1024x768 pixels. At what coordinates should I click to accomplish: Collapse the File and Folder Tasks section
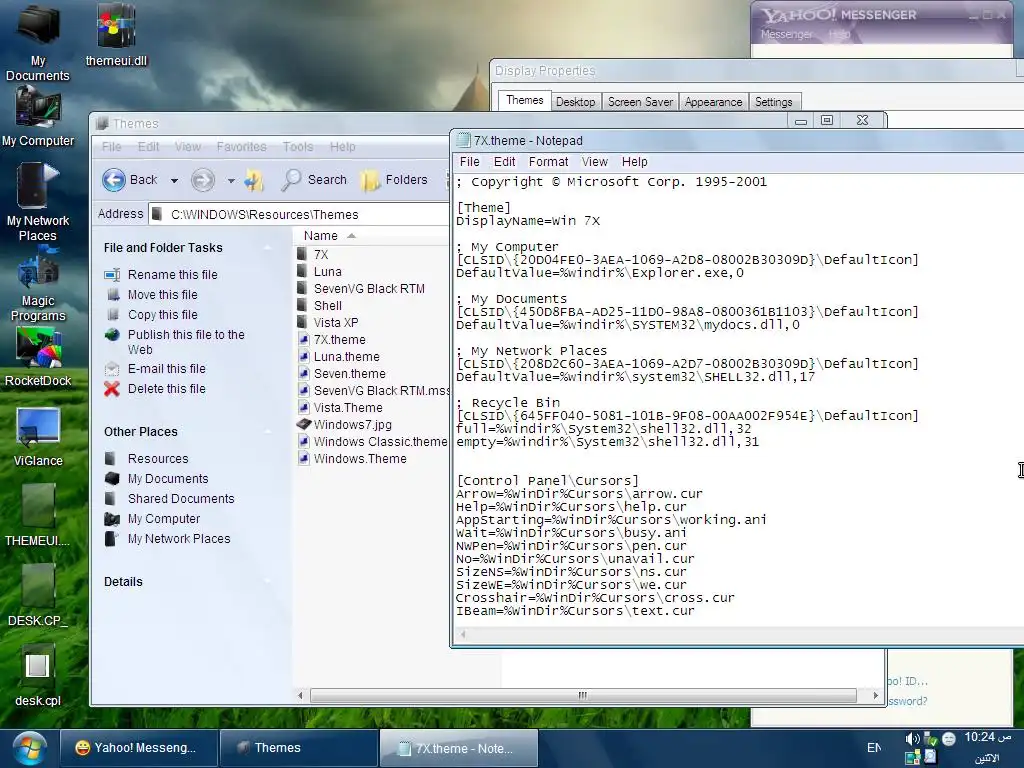click(x=267, y=248)
